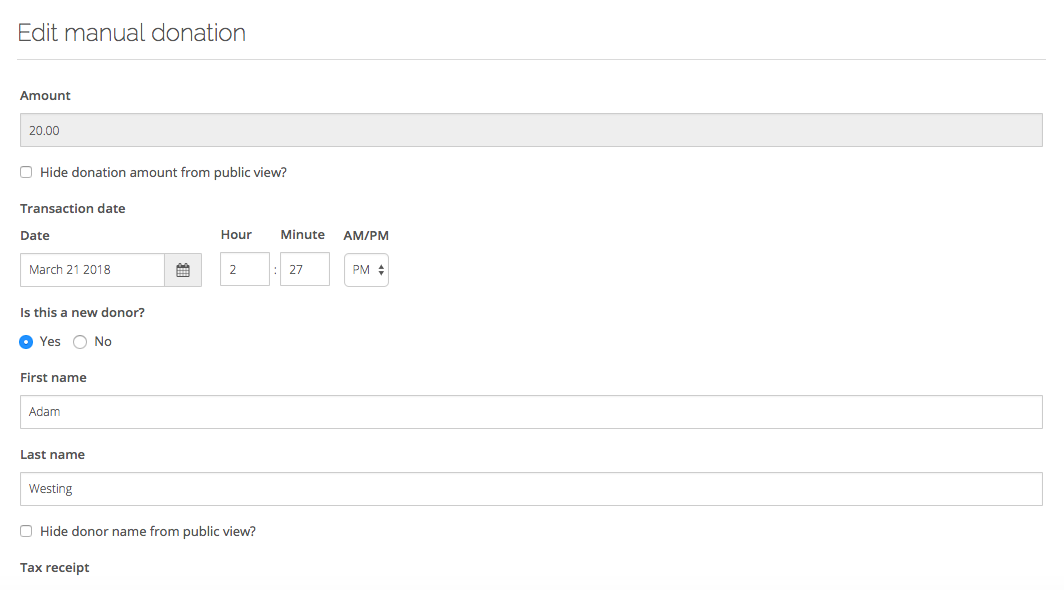Click the 'Edit manual donation' heading
The height and width of the screenshot is (590, 1064).
(x=132, y=33)
